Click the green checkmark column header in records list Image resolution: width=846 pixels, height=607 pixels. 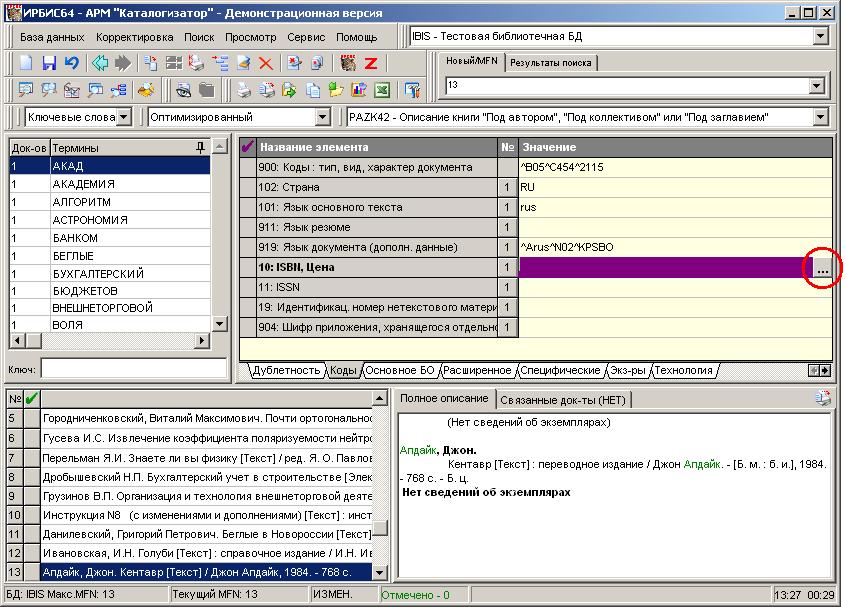[x=32, y=398]
